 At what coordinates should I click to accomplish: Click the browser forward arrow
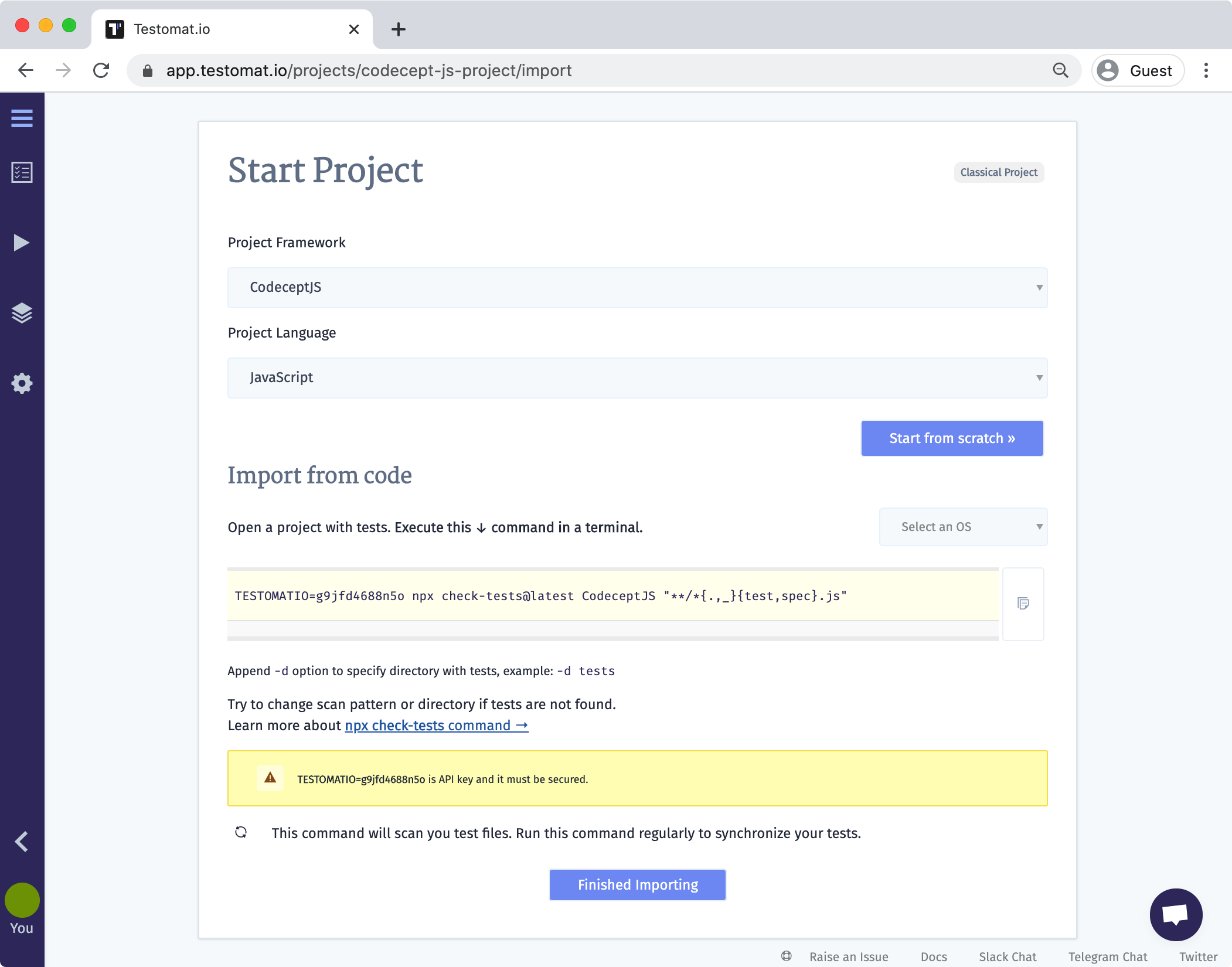tap(63, 70)
